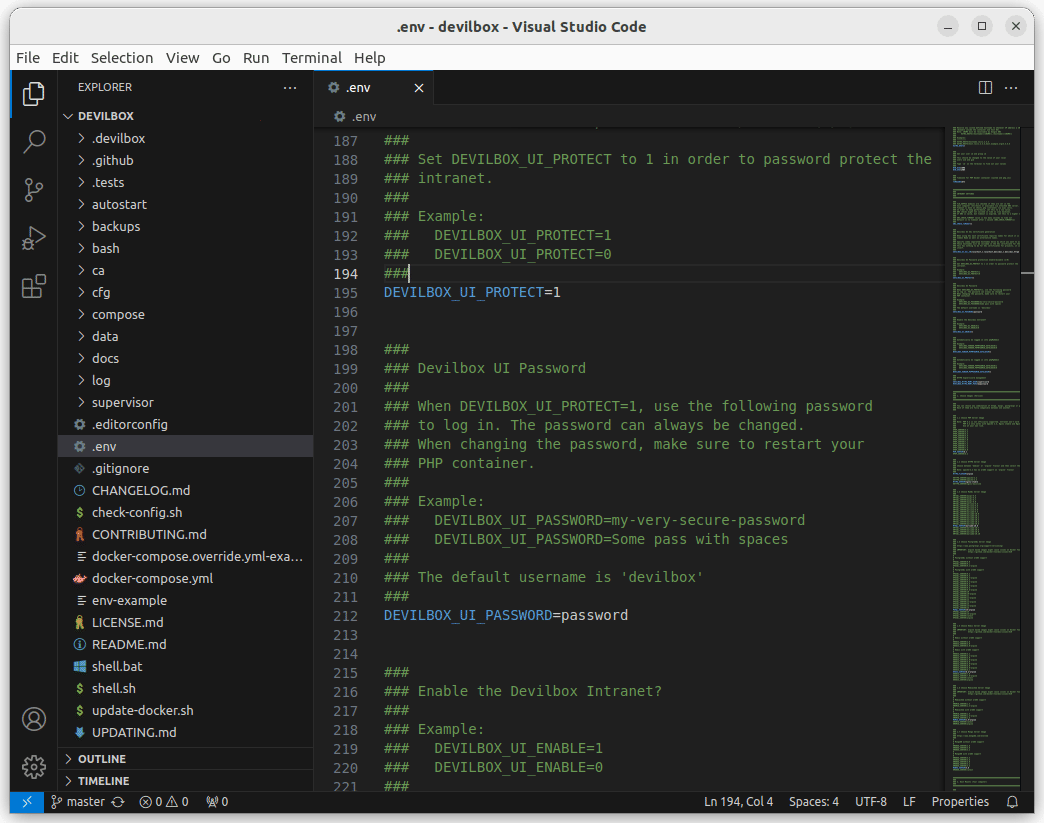The height and width of the screenshot is (823, 1044).
Task: Open docker-compose.yml in the file tree
Action: 152,578
